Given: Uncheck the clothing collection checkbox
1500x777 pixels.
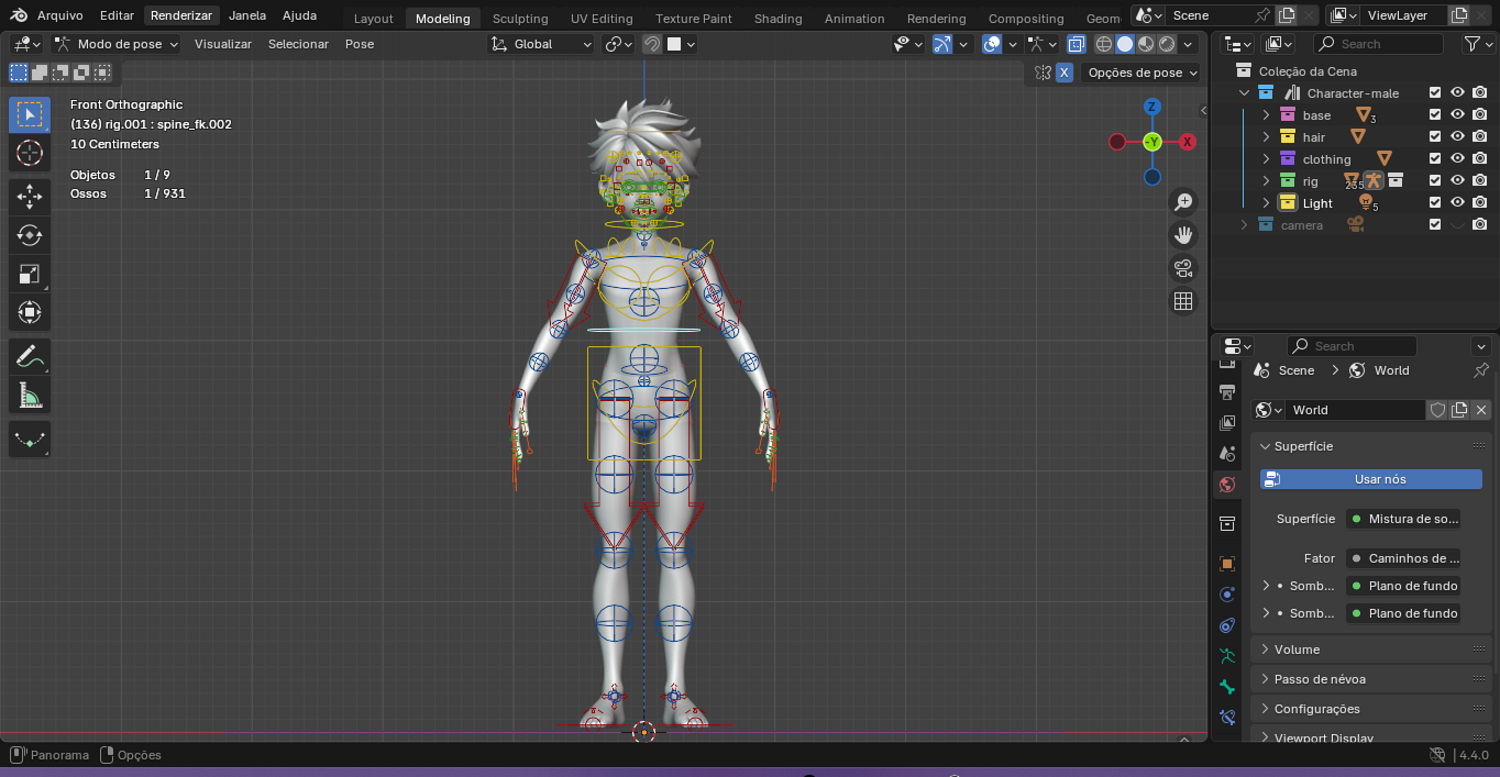Looking at the screenshot, I should coord(1435,159).
